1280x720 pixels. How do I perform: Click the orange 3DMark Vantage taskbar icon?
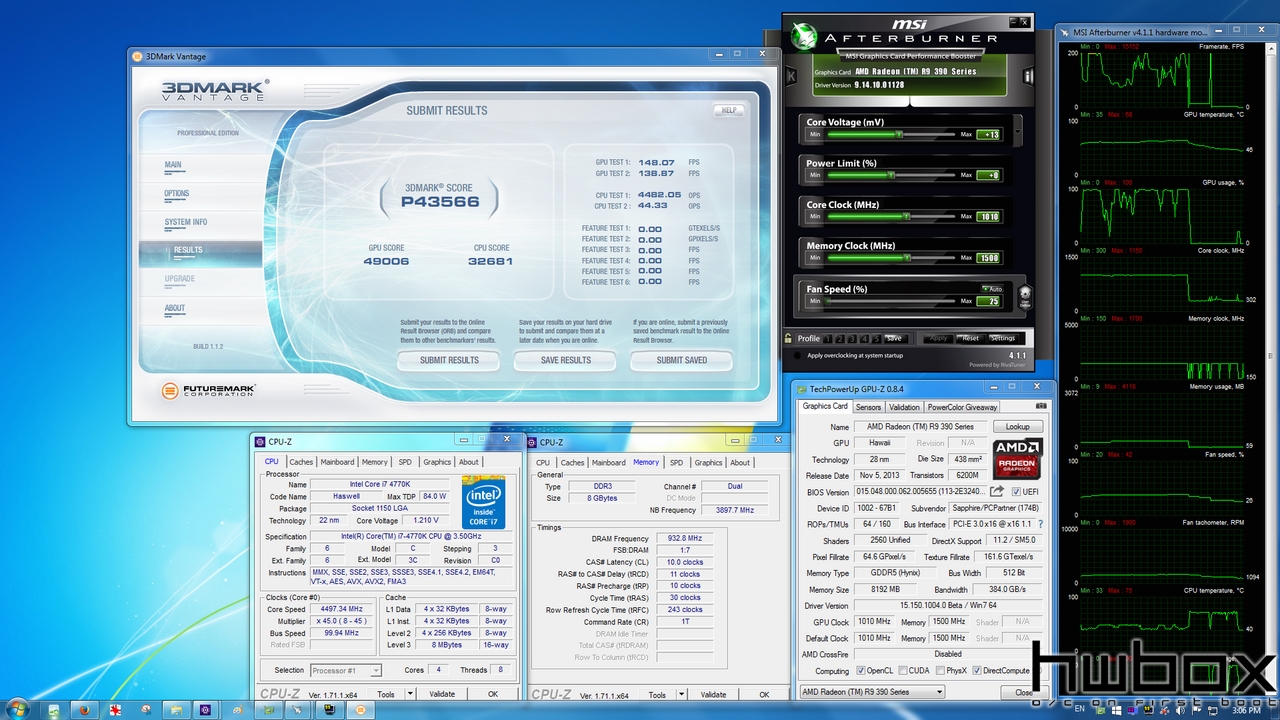click(360, 709)
